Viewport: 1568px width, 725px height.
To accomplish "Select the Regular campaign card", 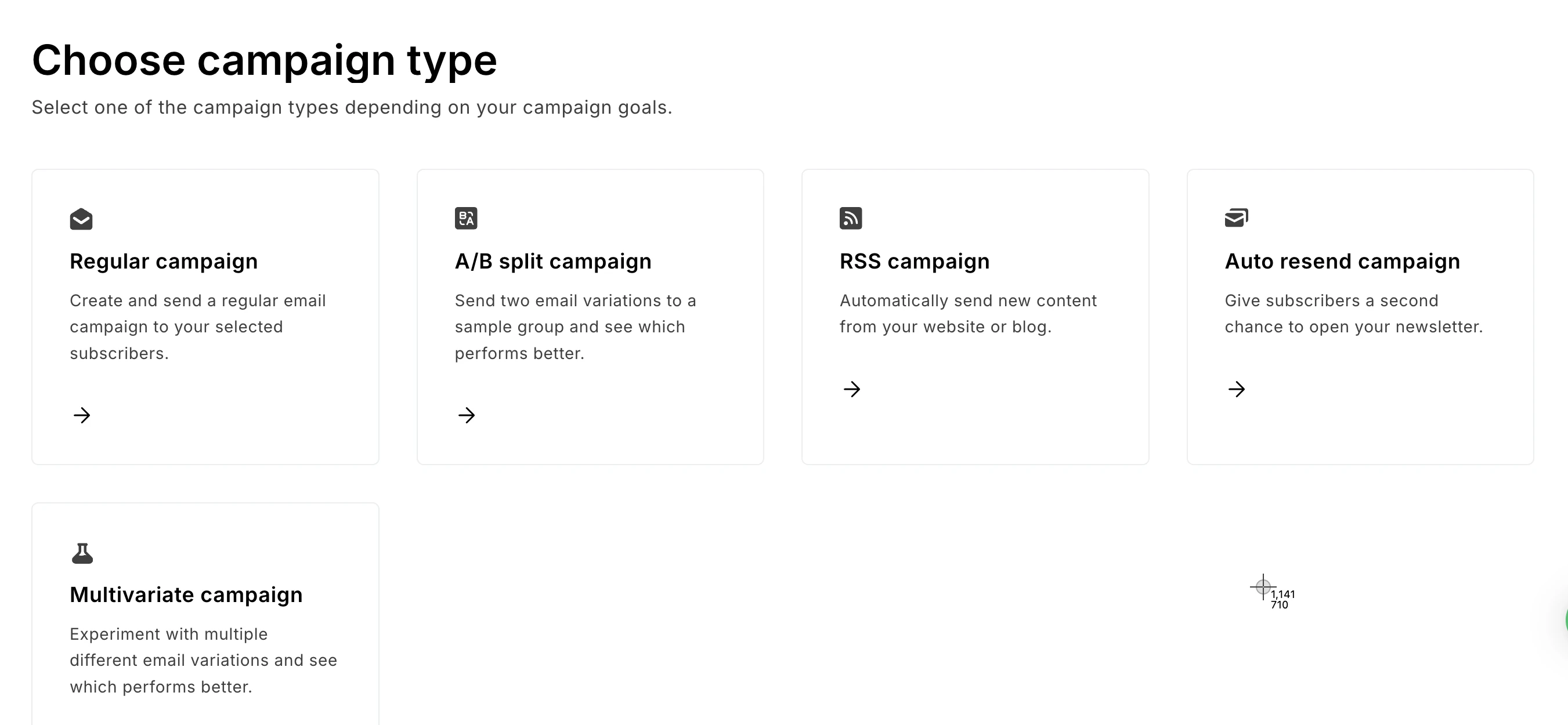I will click(x=206, y=316).
